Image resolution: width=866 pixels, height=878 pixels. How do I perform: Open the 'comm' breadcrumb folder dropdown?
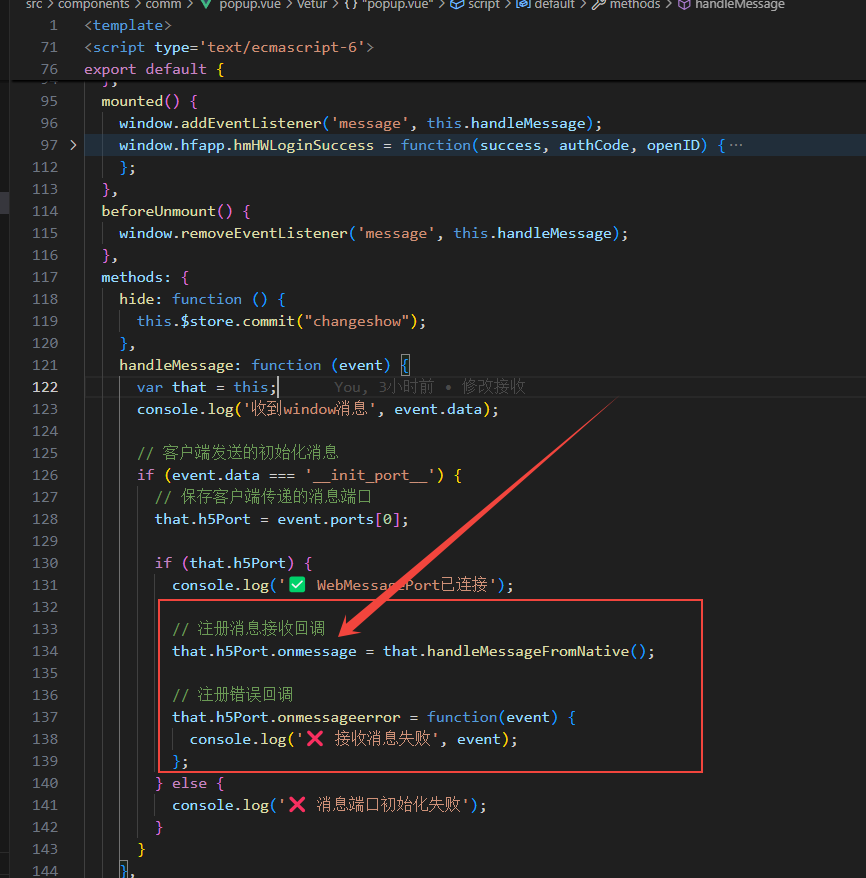coord(164,5)
